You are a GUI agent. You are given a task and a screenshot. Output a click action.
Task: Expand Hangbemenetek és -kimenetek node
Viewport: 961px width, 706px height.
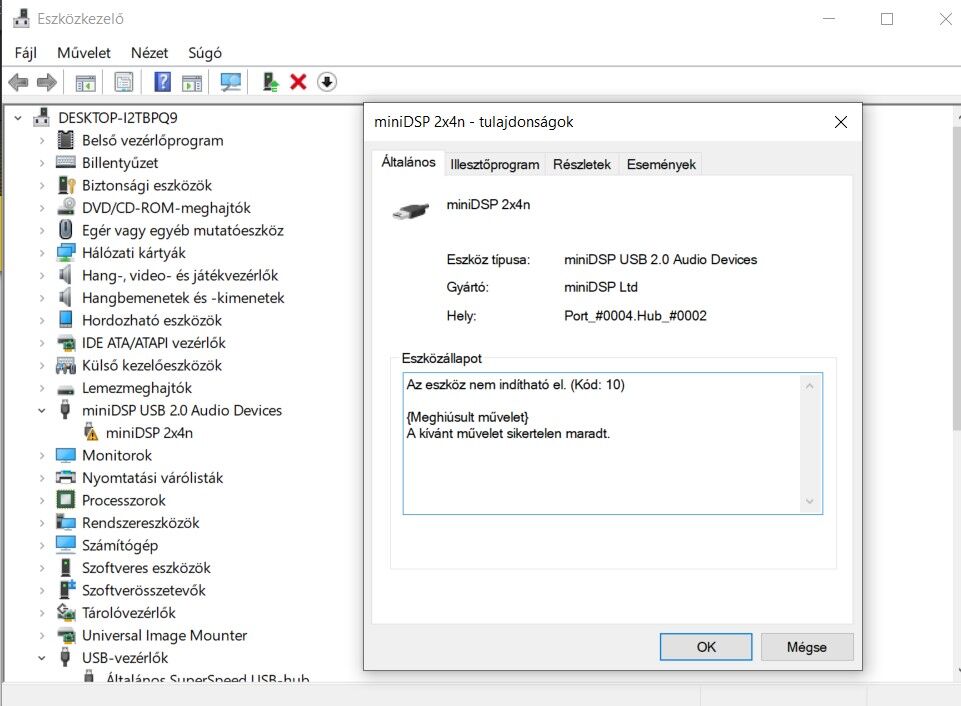[x=42, y=298]
